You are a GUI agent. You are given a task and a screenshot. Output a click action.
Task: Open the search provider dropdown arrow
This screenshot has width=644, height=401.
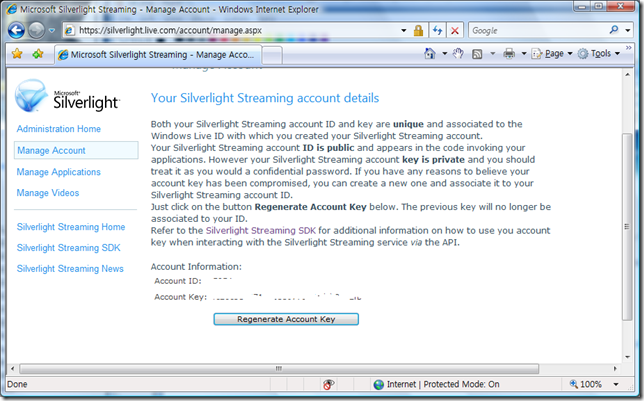[x=627, y=30]
